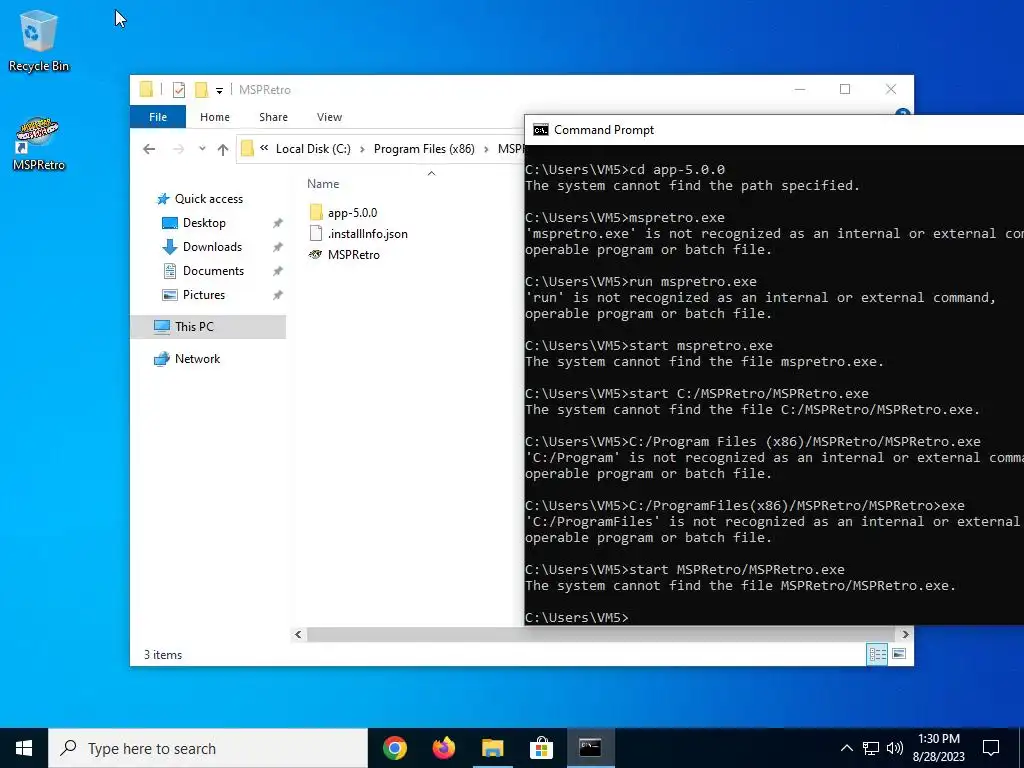Switch to the View ribbon tab
The image size is (1024, 768).
[x=329, y=117]
